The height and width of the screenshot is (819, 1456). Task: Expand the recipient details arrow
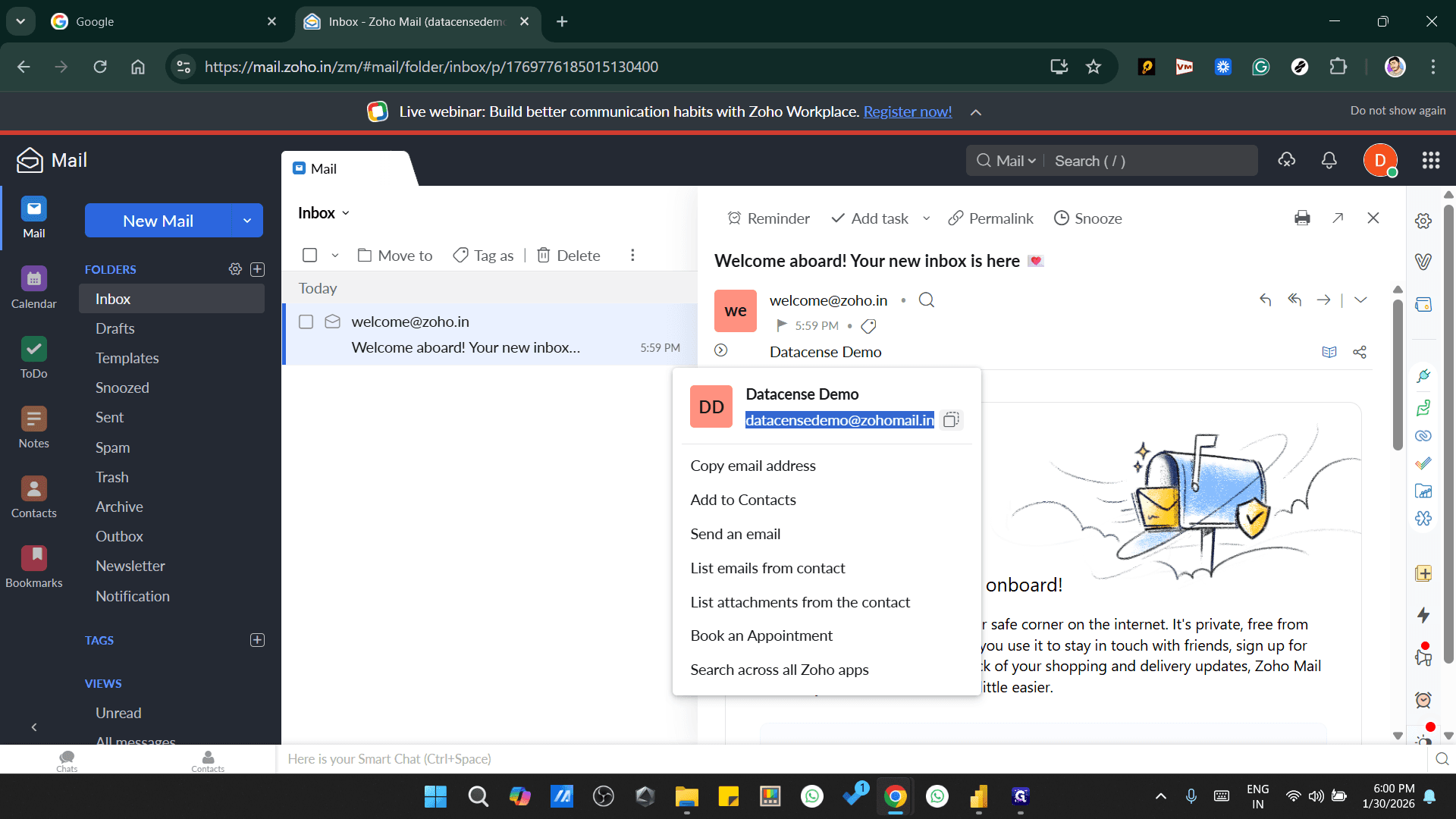point(720,350)
